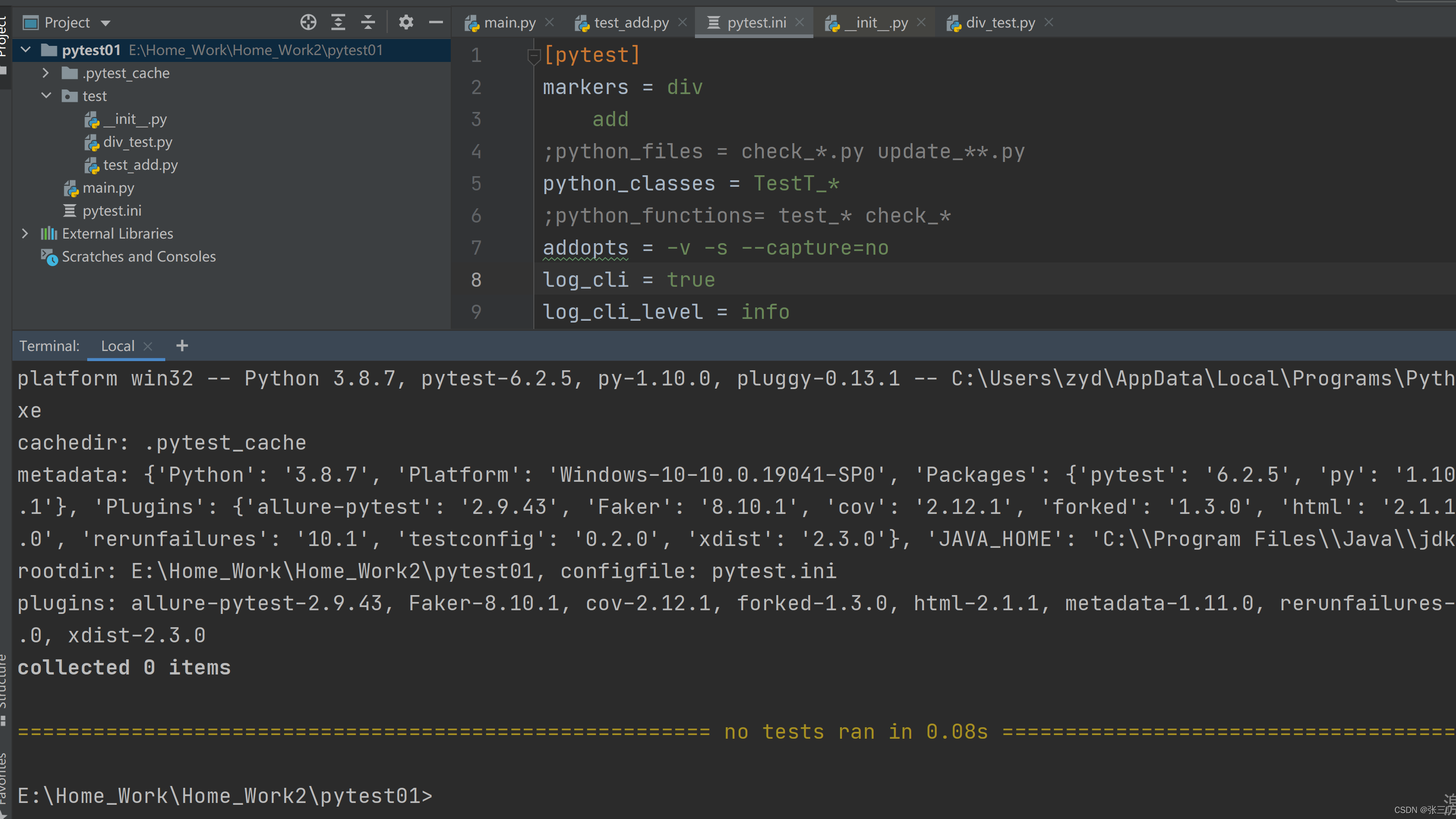Expand External Libraries node
Screen dimensions: 1456x819
(x=24, y=234)
